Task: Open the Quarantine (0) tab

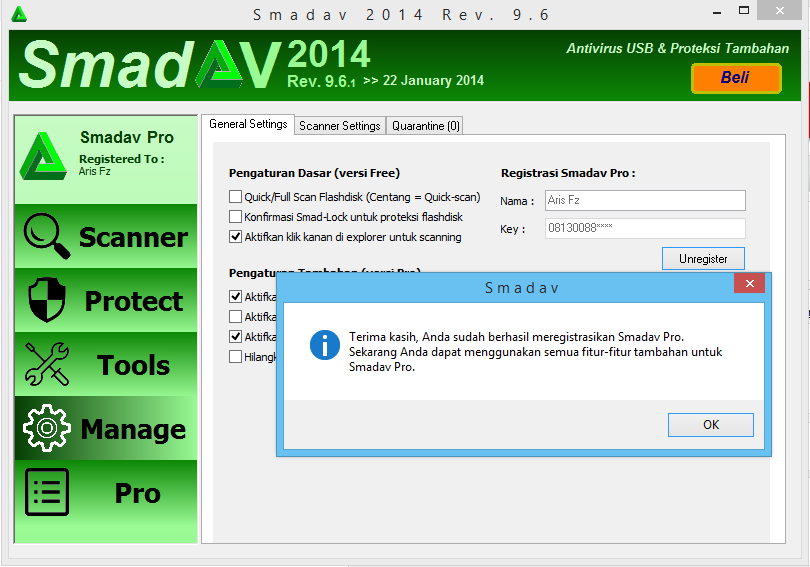Action: click(425, 126)
